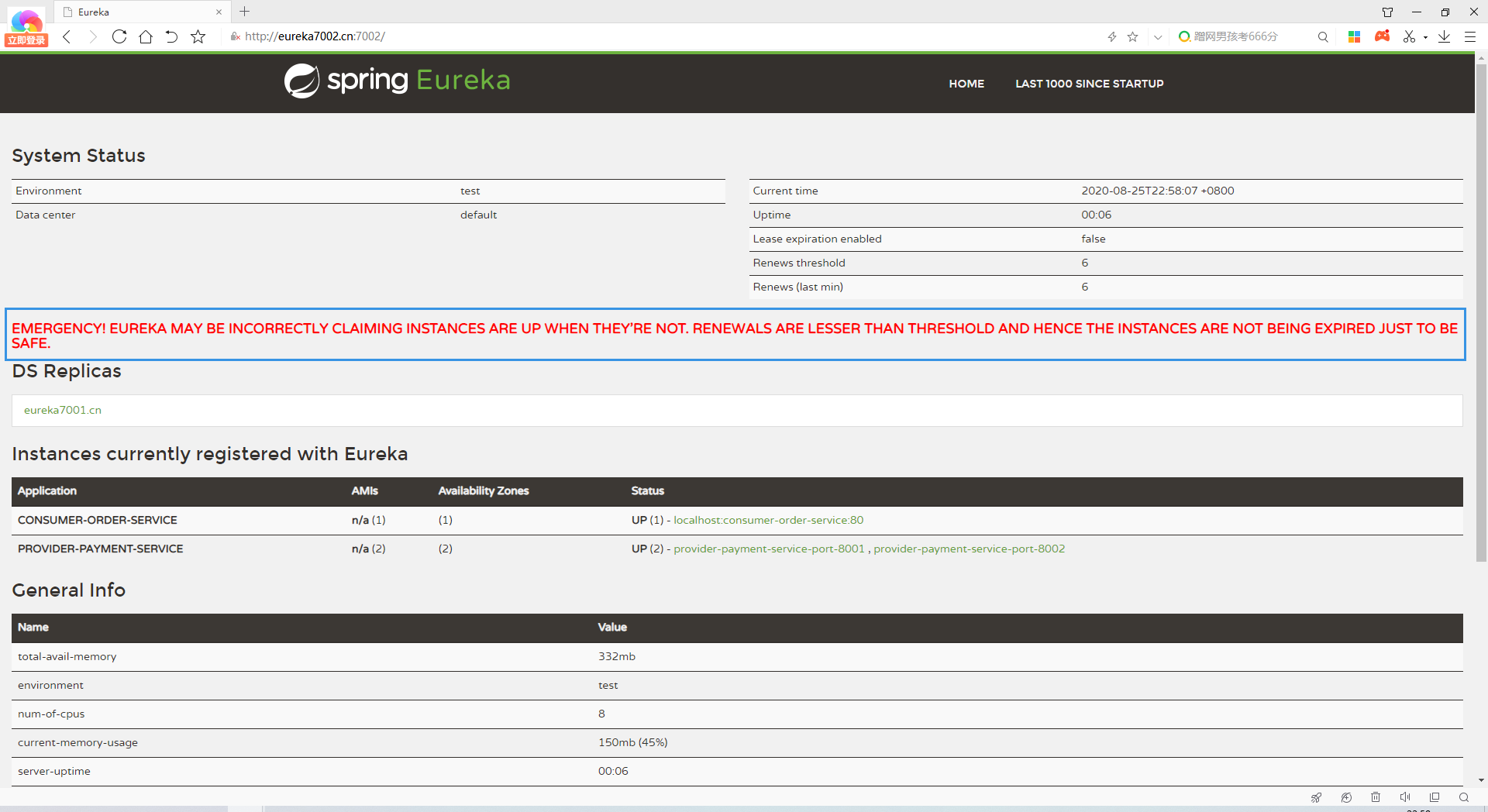Click the zoom magnifier in status bar

1464,797
